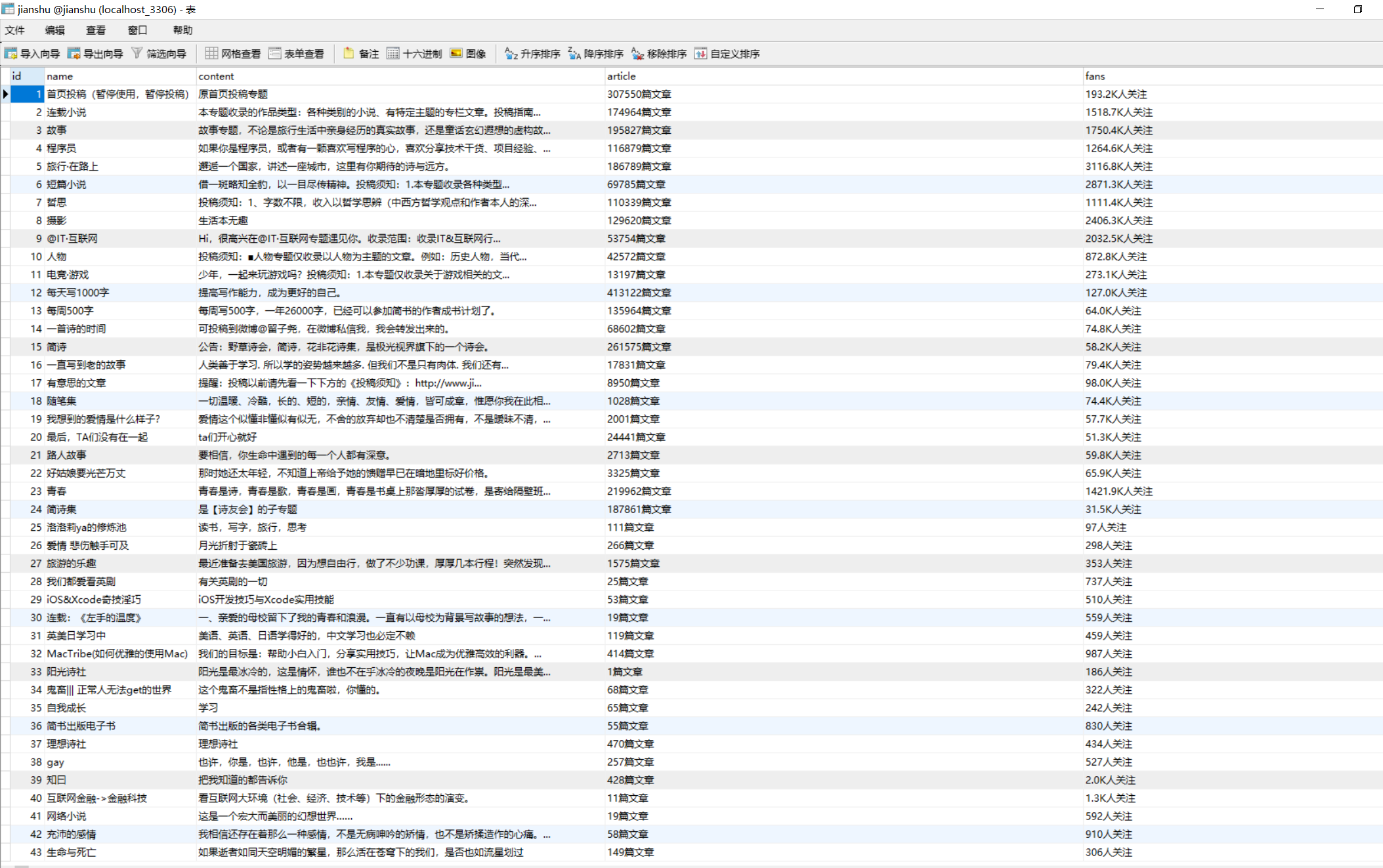Select name cell 电竞·游戏
Image resolution: width=1383 pixels, height=868 pixels.
[120, 275]
